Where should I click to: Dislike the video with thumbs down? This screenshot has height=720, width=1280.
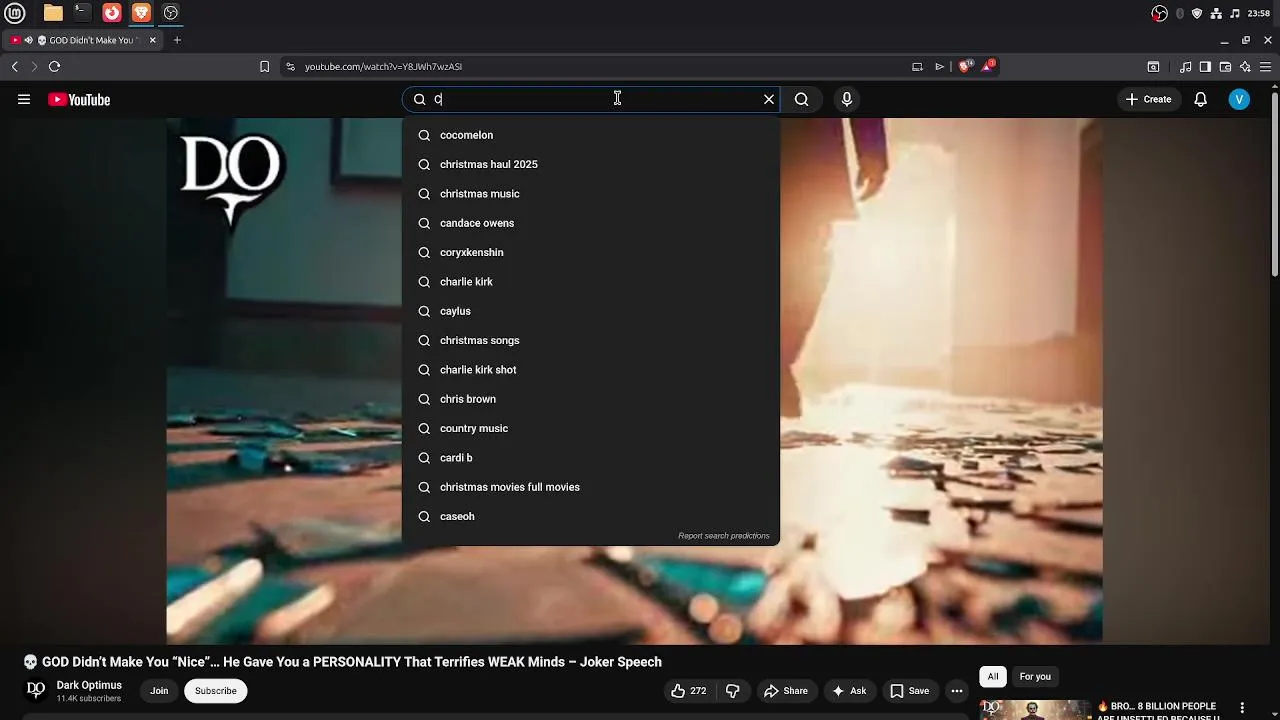click(733, 691)
